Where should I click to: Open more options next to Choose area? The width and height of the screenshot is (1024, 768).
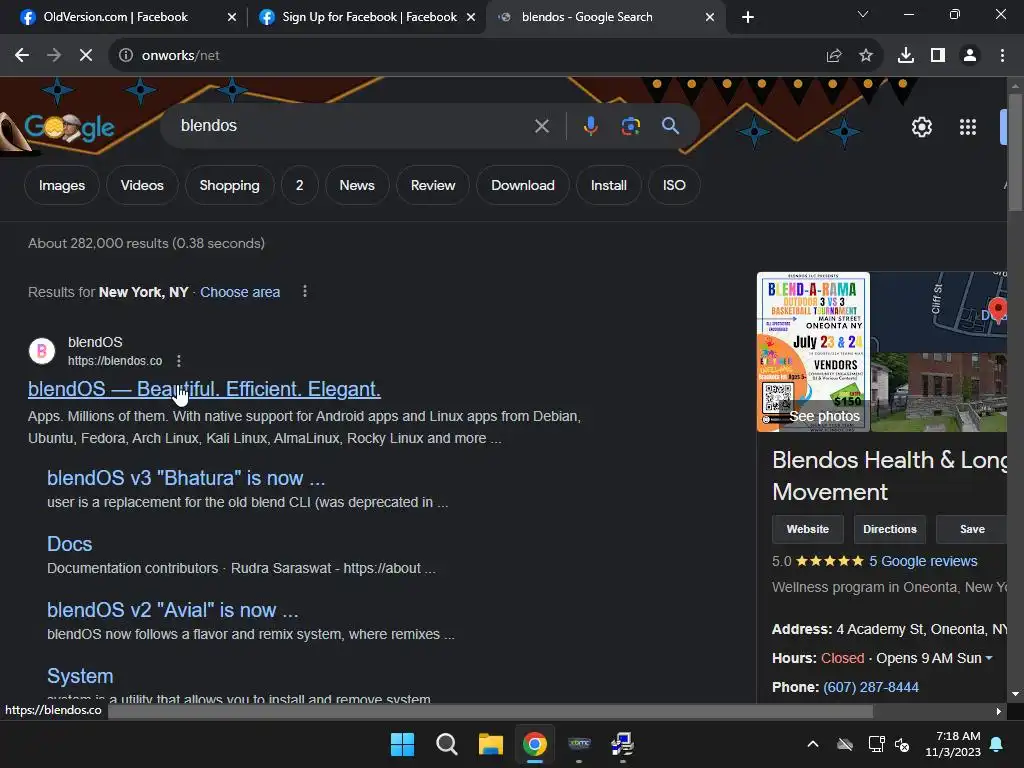click(x=304, y=291)
